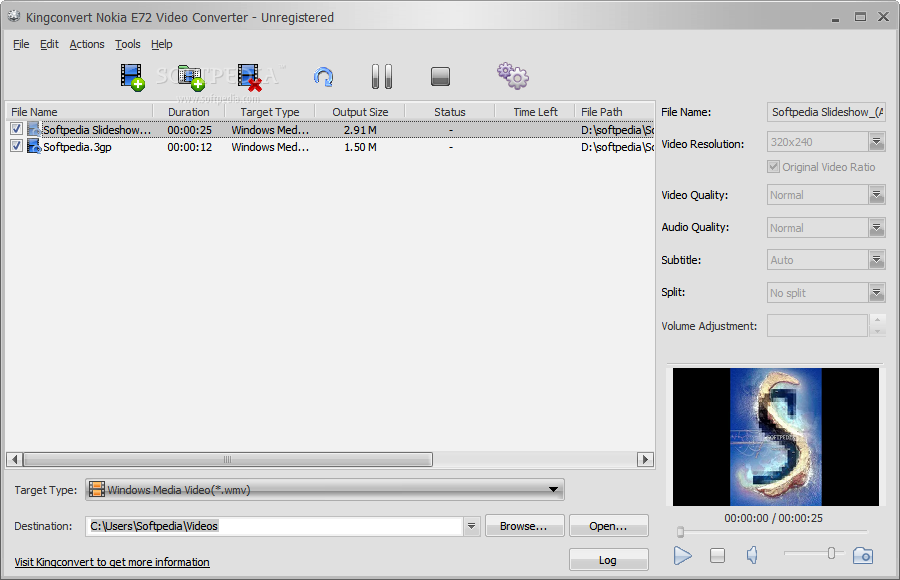Stop the preview playback
Viewport: 900px width, 580px height.
(717, 555)
